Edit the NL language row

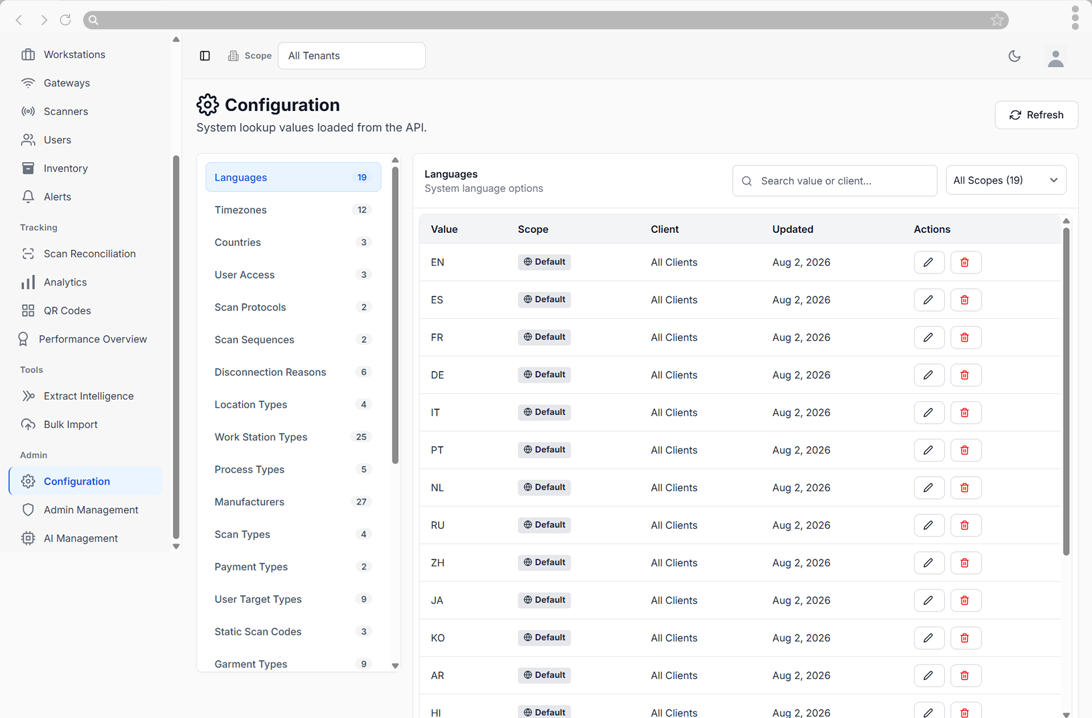point(928,488)
